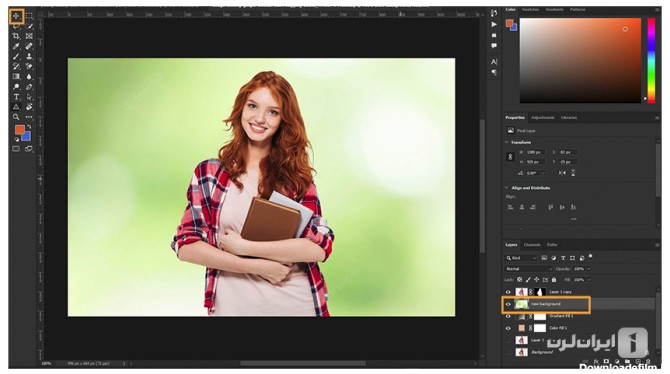Switch to the Swatches tab
This screenshot has width=670, height=374.
click(x=530, y=9)
